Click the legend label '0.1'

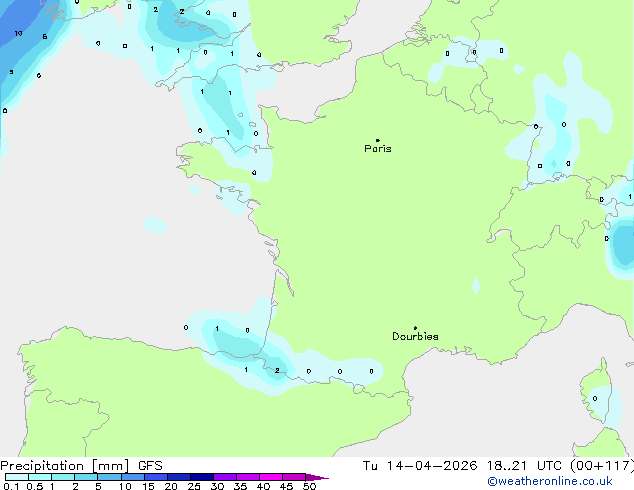[x=11, y=486]
